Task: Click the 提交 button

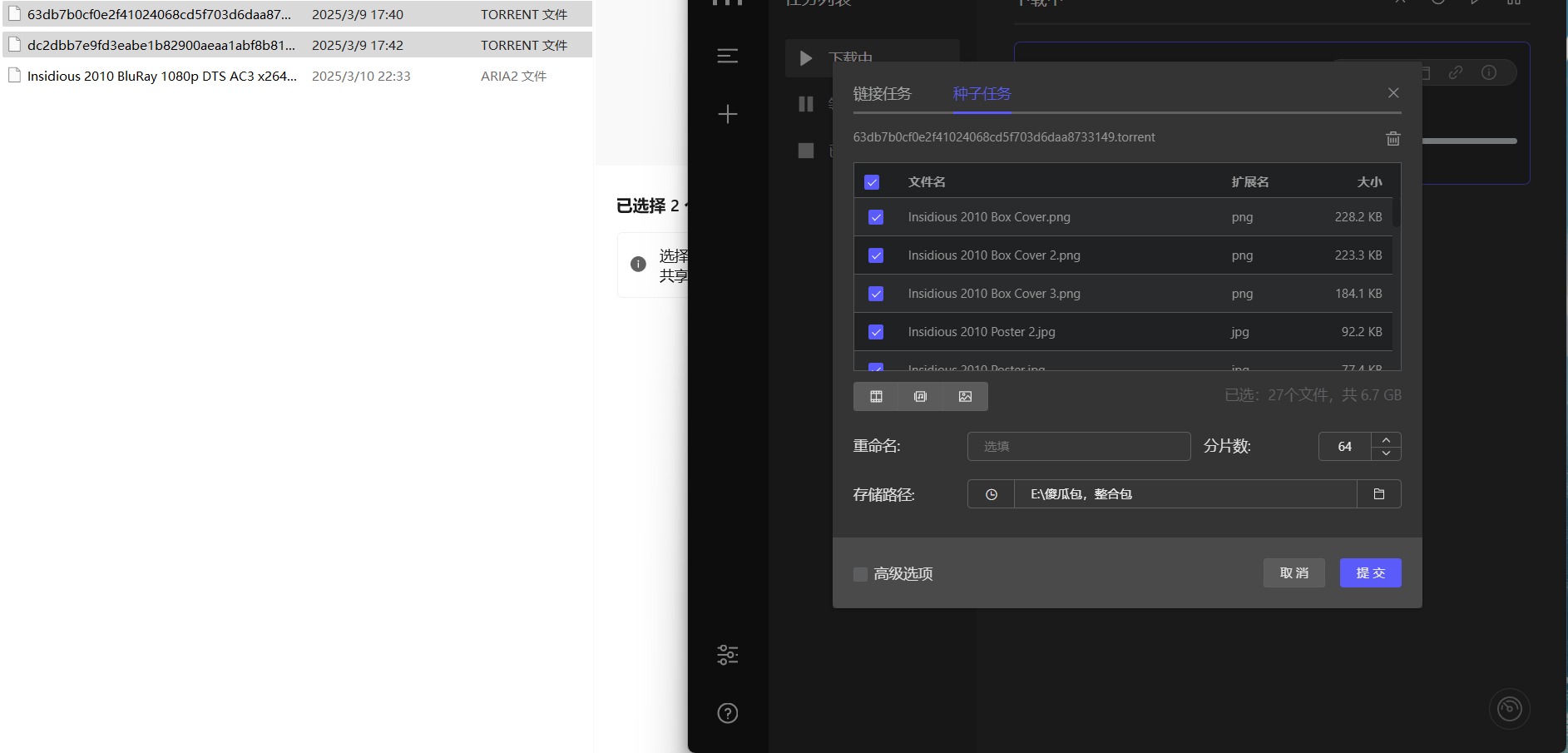Action: click(1371, 573)
